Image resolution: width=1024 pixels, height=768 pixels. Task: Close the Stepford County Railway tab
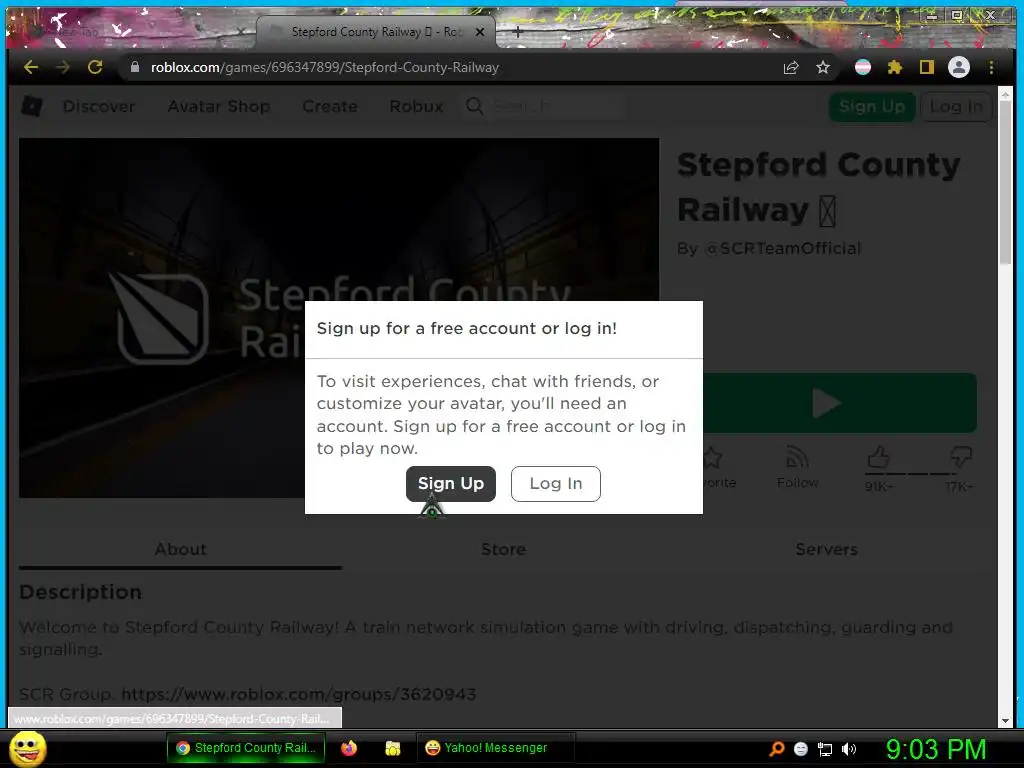click(480, 31)
